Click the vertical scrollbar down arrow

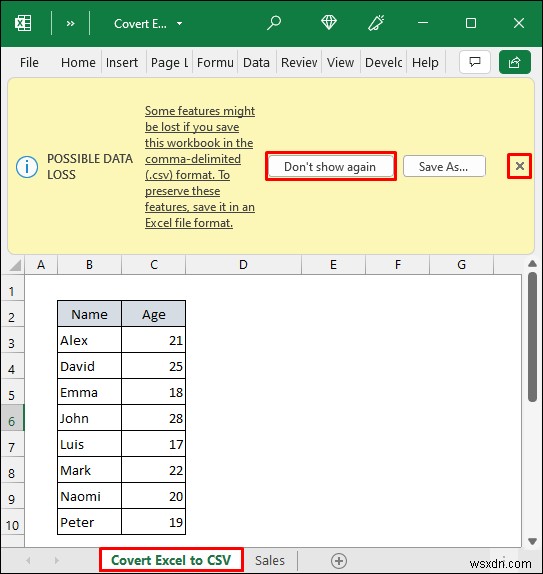click(533, 541)
